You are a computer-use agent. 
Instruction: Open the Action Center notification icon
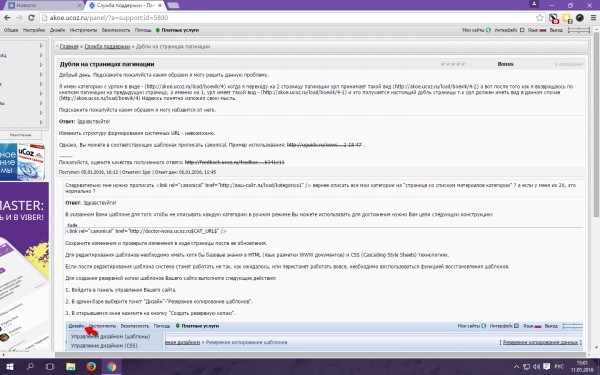546,367
